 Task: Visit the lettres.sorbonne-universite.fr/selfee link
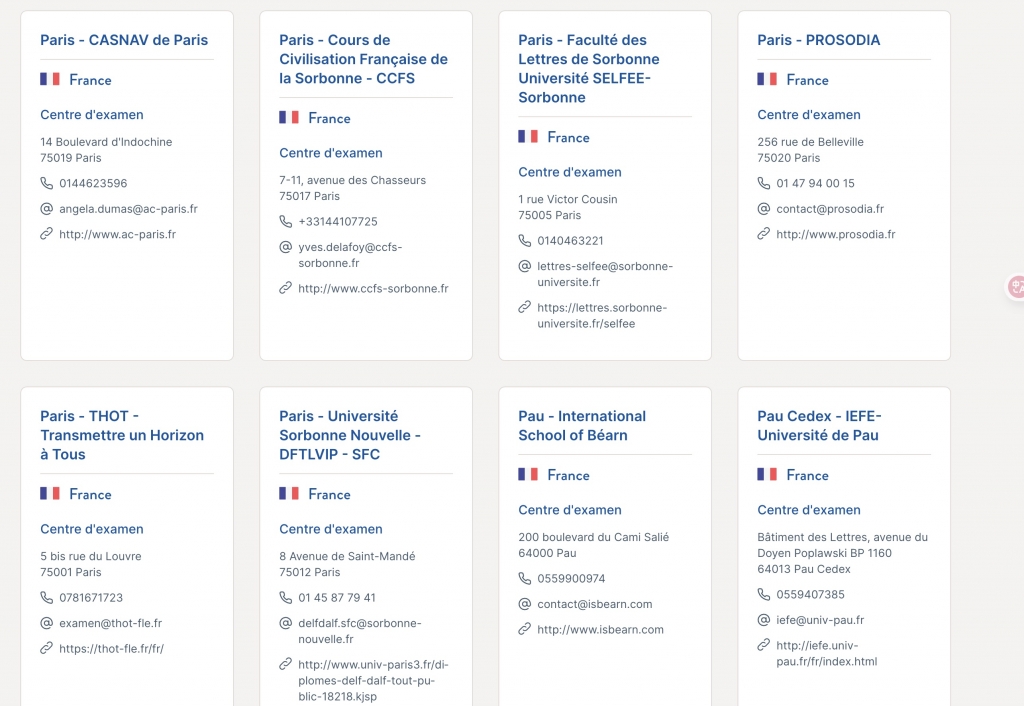601,315
